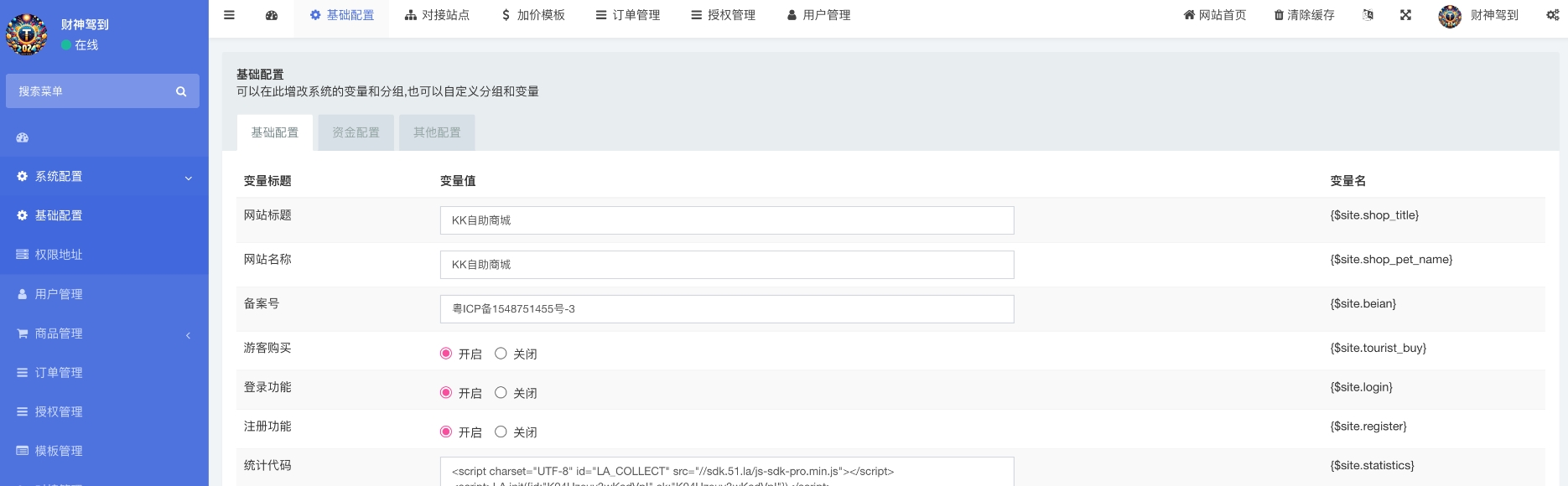Switch to the 资金配置 tab
This screenshot has width=1568, height=486.
coord(356,132)
